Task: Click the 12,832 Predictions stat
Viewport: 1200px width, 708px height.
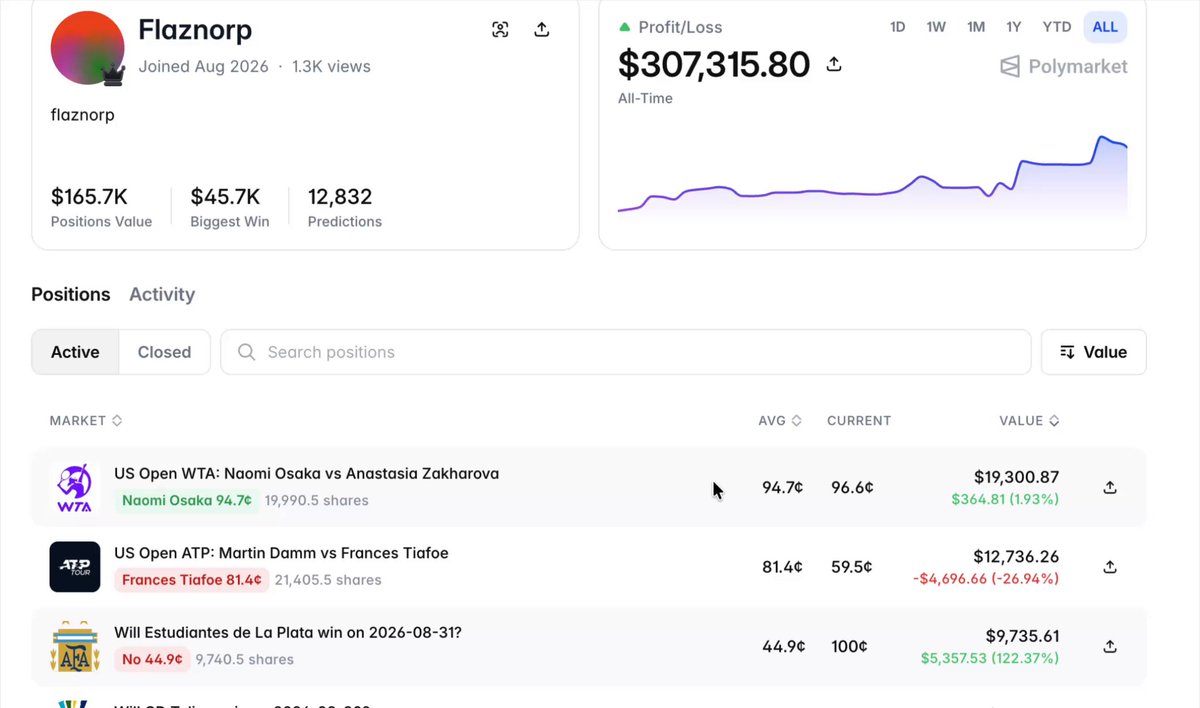Action: [x=345, y=207]
